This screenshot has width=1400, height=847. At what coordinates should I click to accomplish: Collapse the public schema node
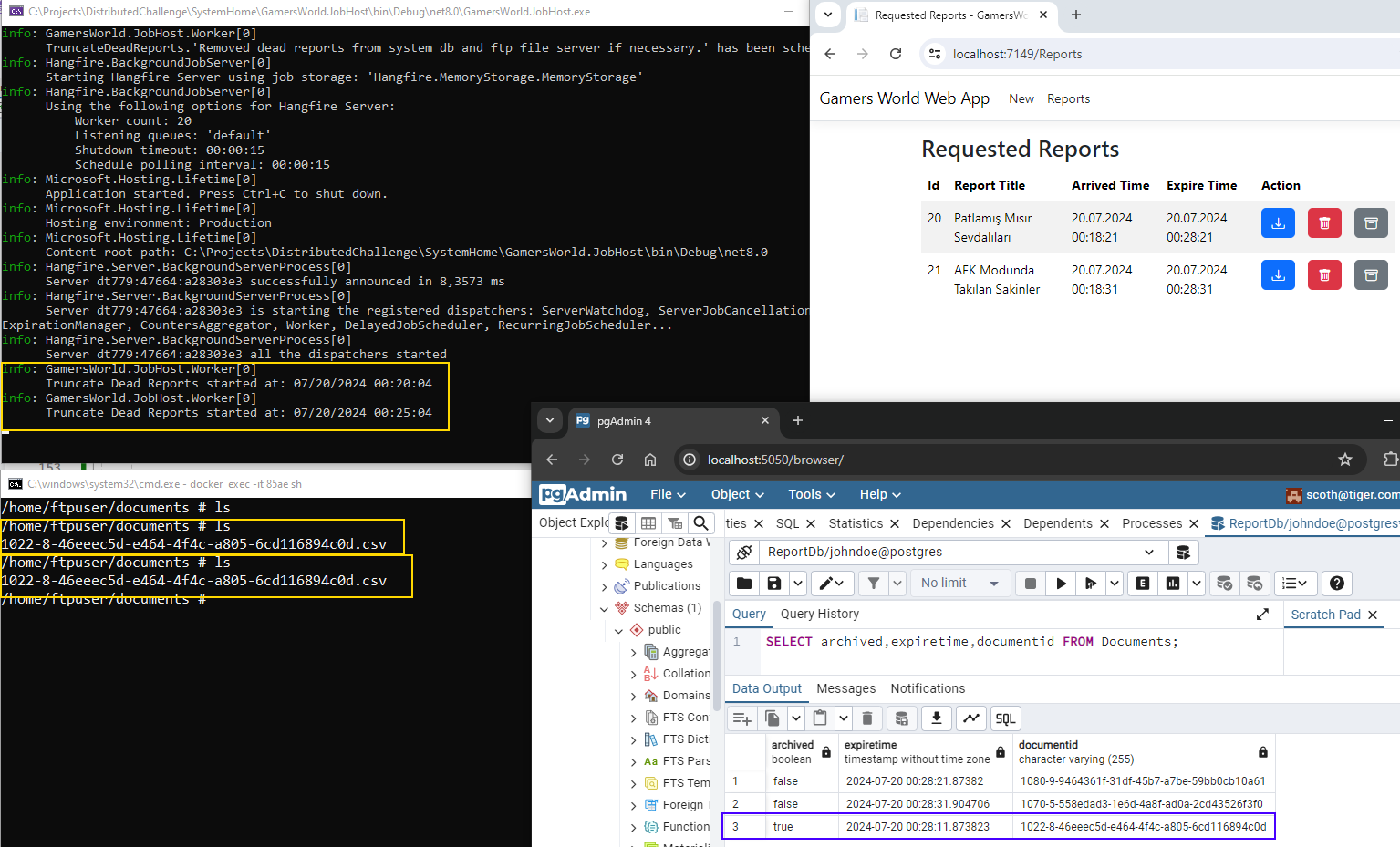coord(618,630)
